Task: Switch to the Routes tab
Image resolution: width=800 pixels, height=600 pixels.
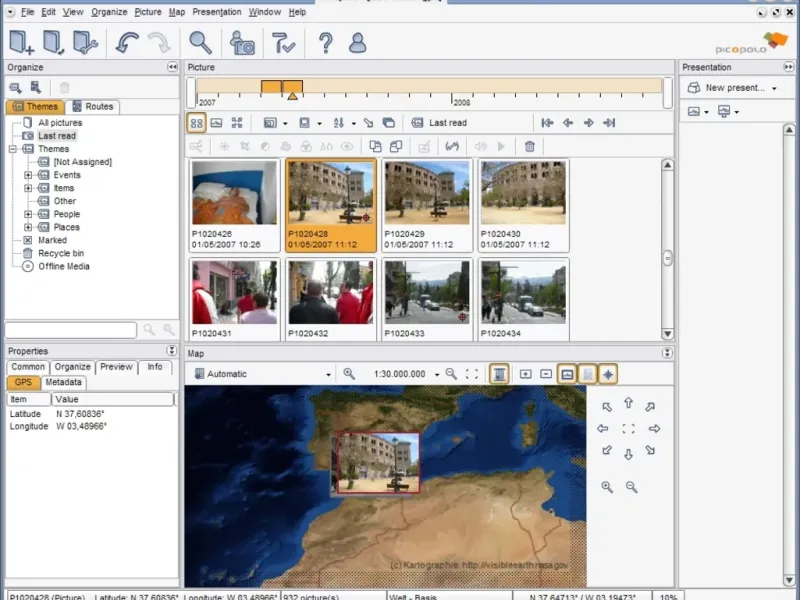Action: point(93,107)
